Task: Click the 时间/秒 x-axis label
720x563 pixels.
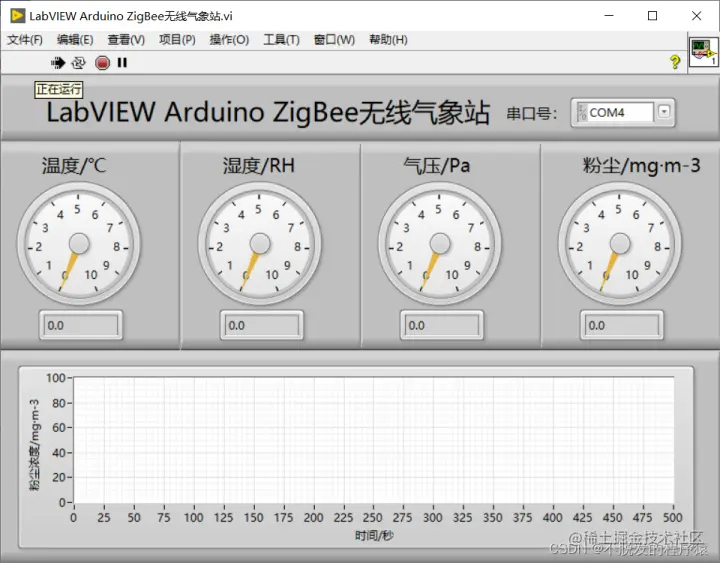Action: (x=374, y=535)
